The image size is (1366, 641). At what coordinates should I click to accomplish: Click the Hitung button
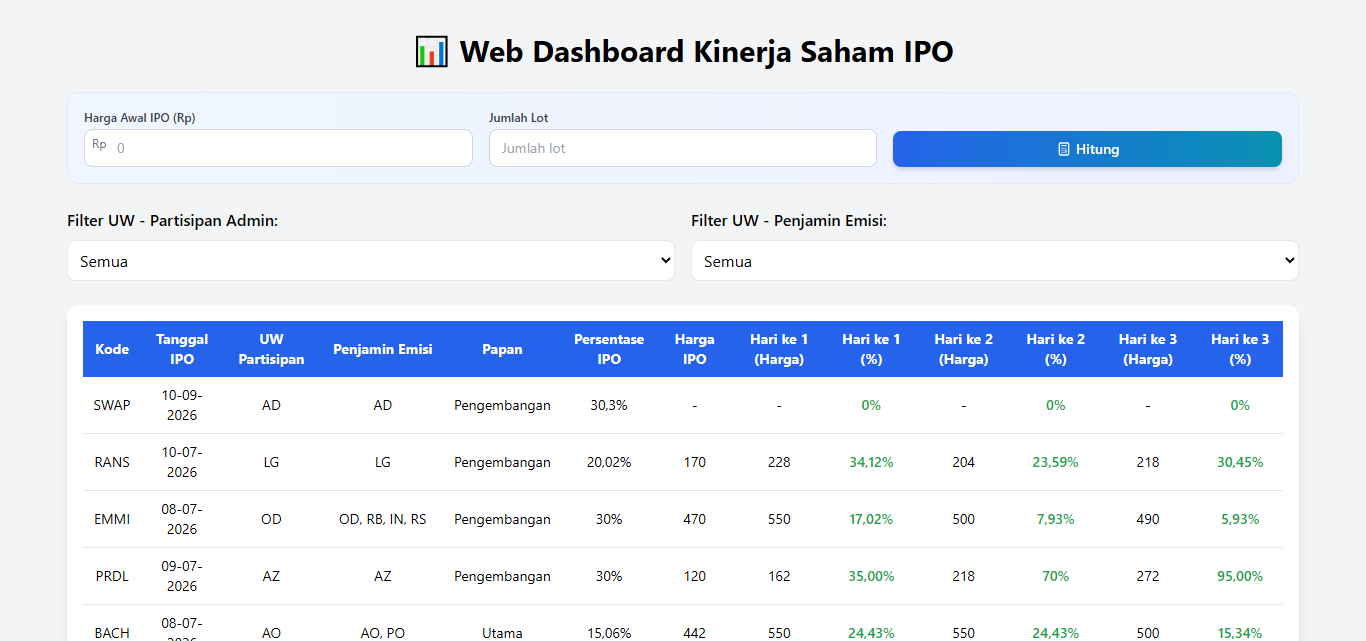[x=1087, y=149]
